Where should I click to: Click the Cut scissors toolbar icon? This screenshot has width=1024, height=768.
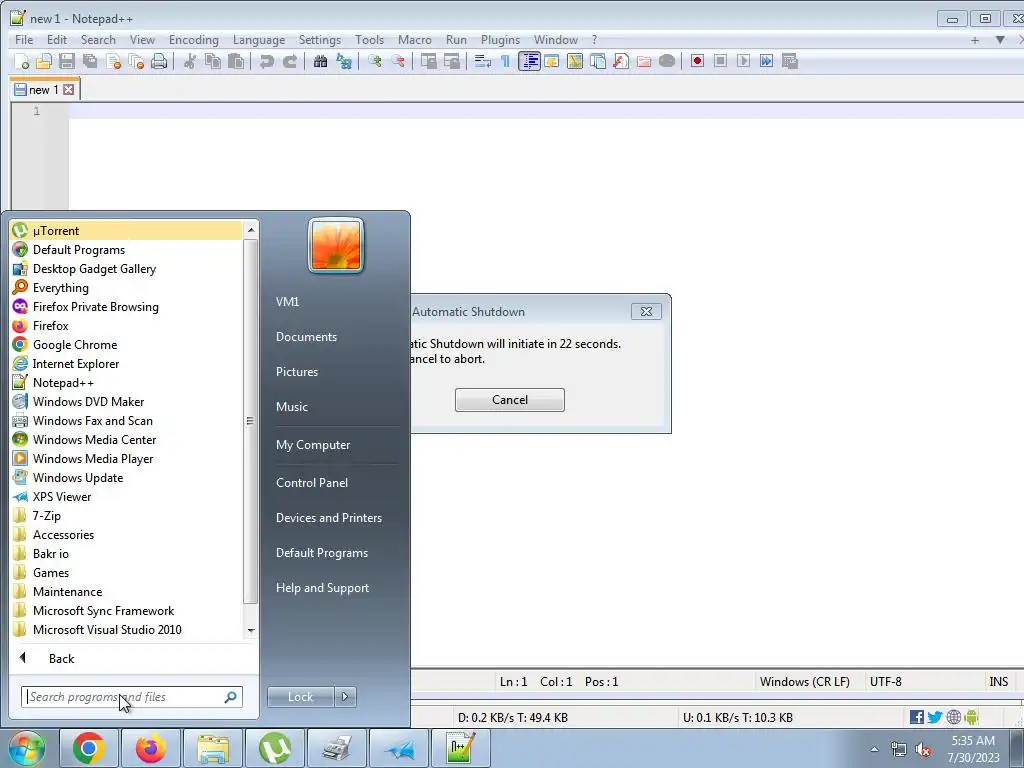190,61
